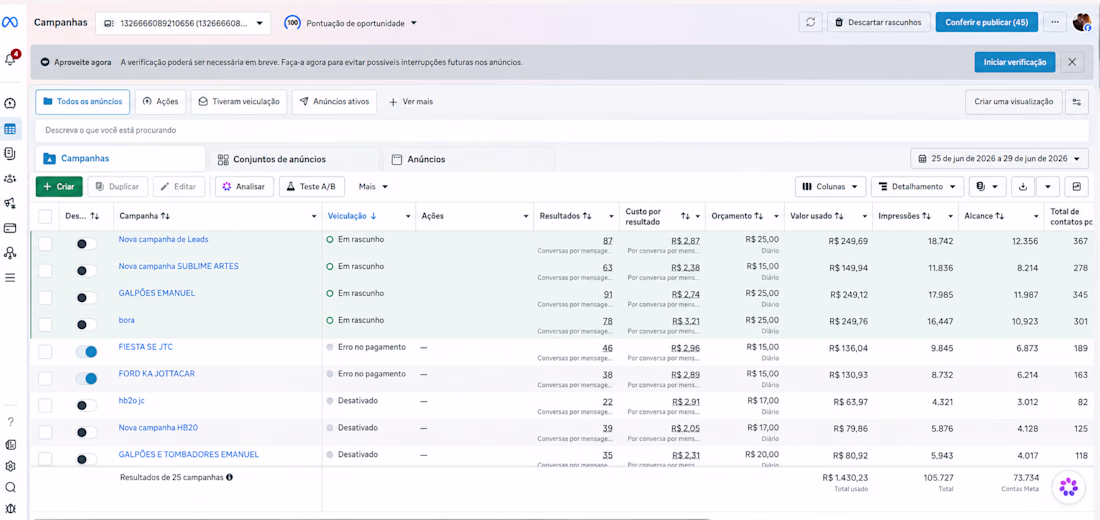This screenshot has width=1100, height=520.
Task: Select the Anúncios ativos view tab
Action: (334, 102)
